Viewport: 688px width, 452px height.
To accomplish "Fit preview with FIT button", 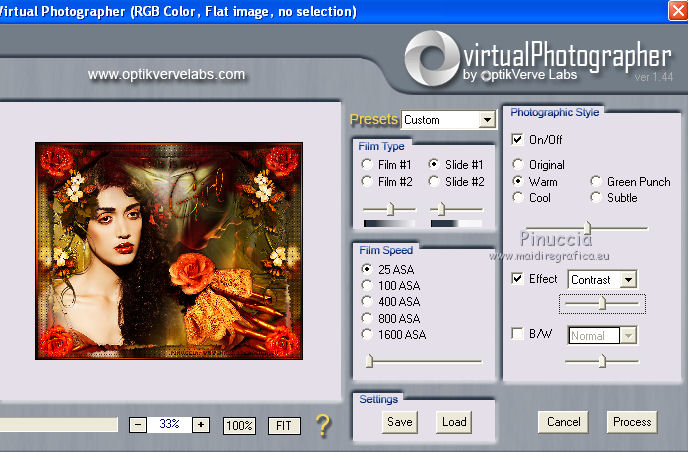I will (284, 425).
